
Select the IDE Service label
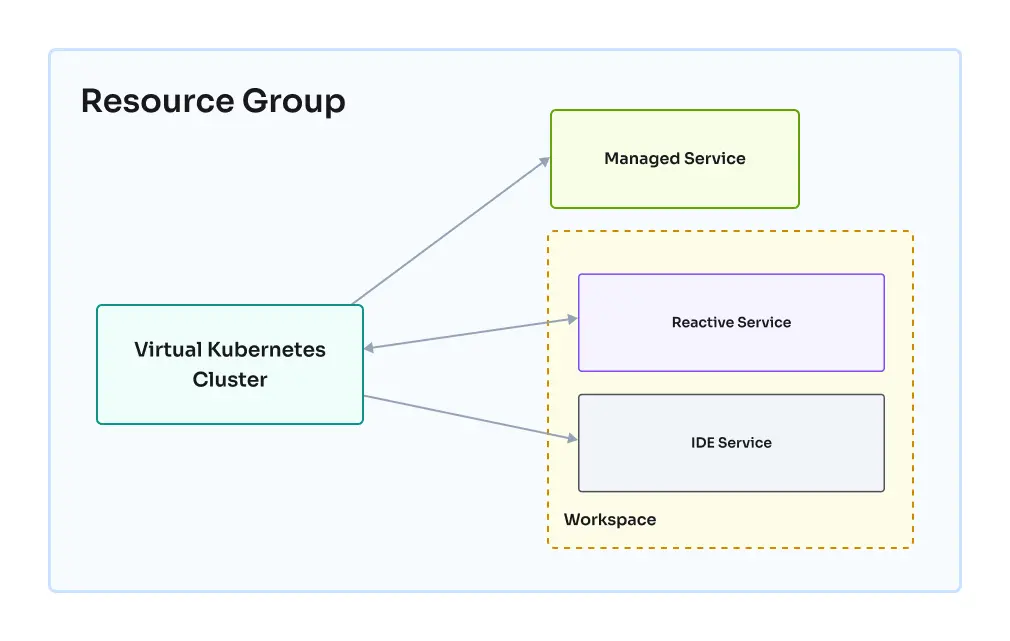(731, 442)
